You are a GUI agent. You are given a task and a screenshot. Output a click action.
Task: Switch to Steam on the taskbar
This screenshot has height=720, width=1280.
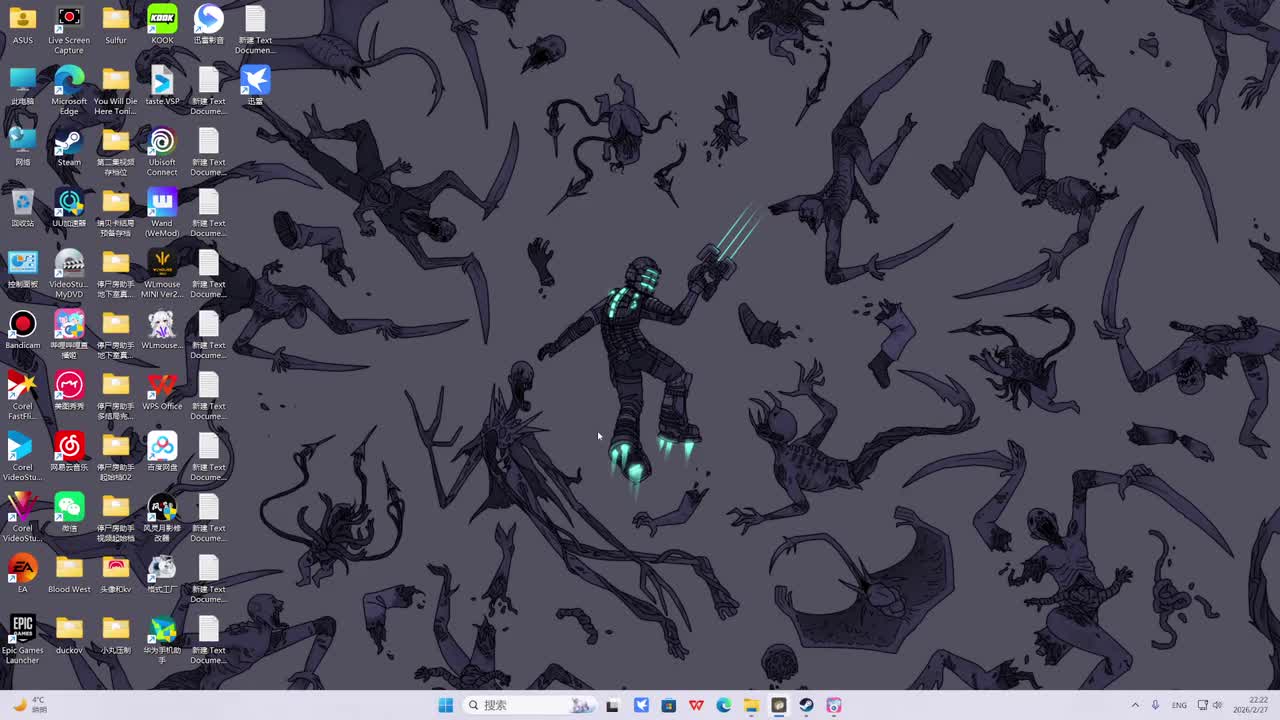click(806, 705)
